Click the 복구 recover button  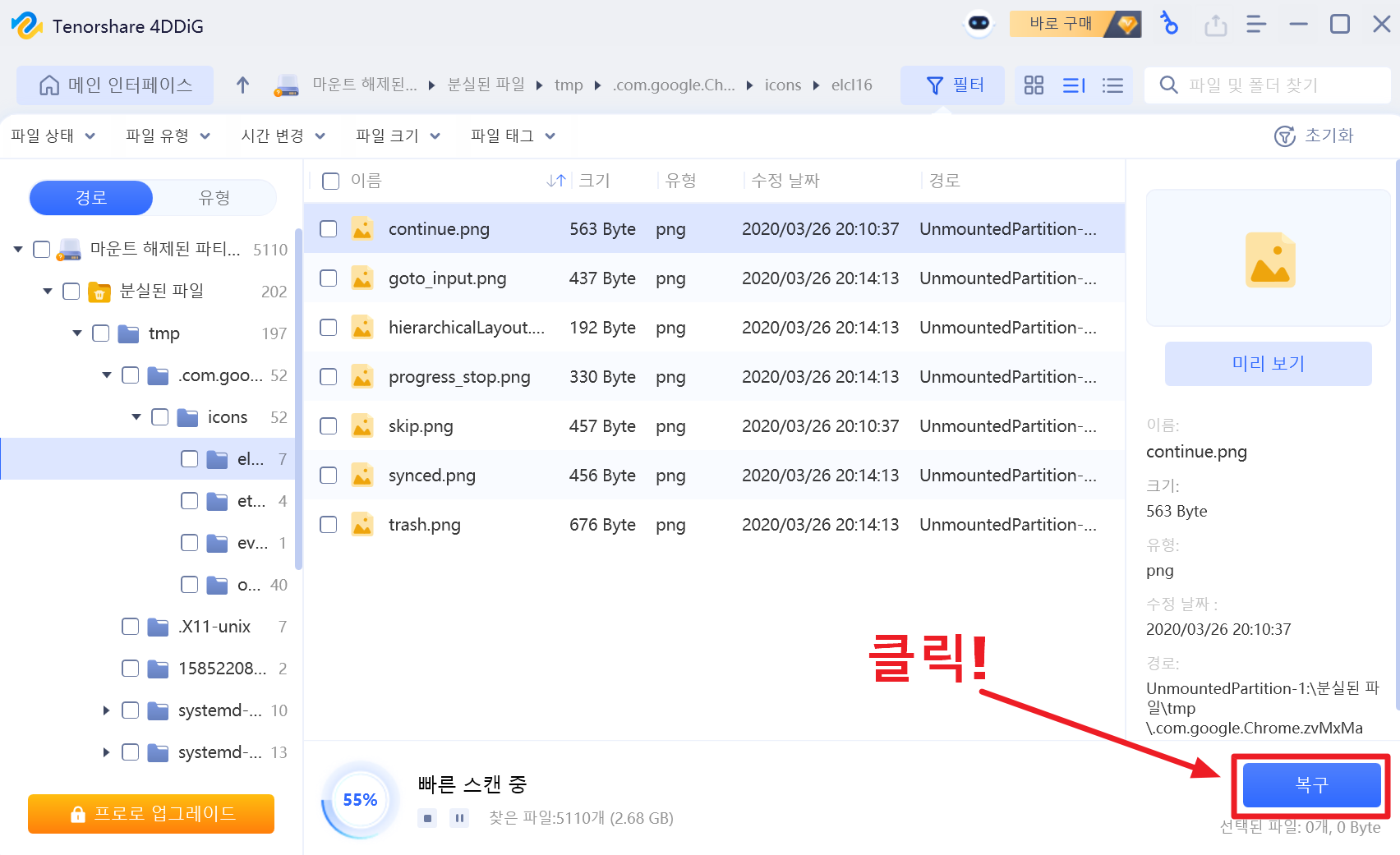tap(1311, 785)
